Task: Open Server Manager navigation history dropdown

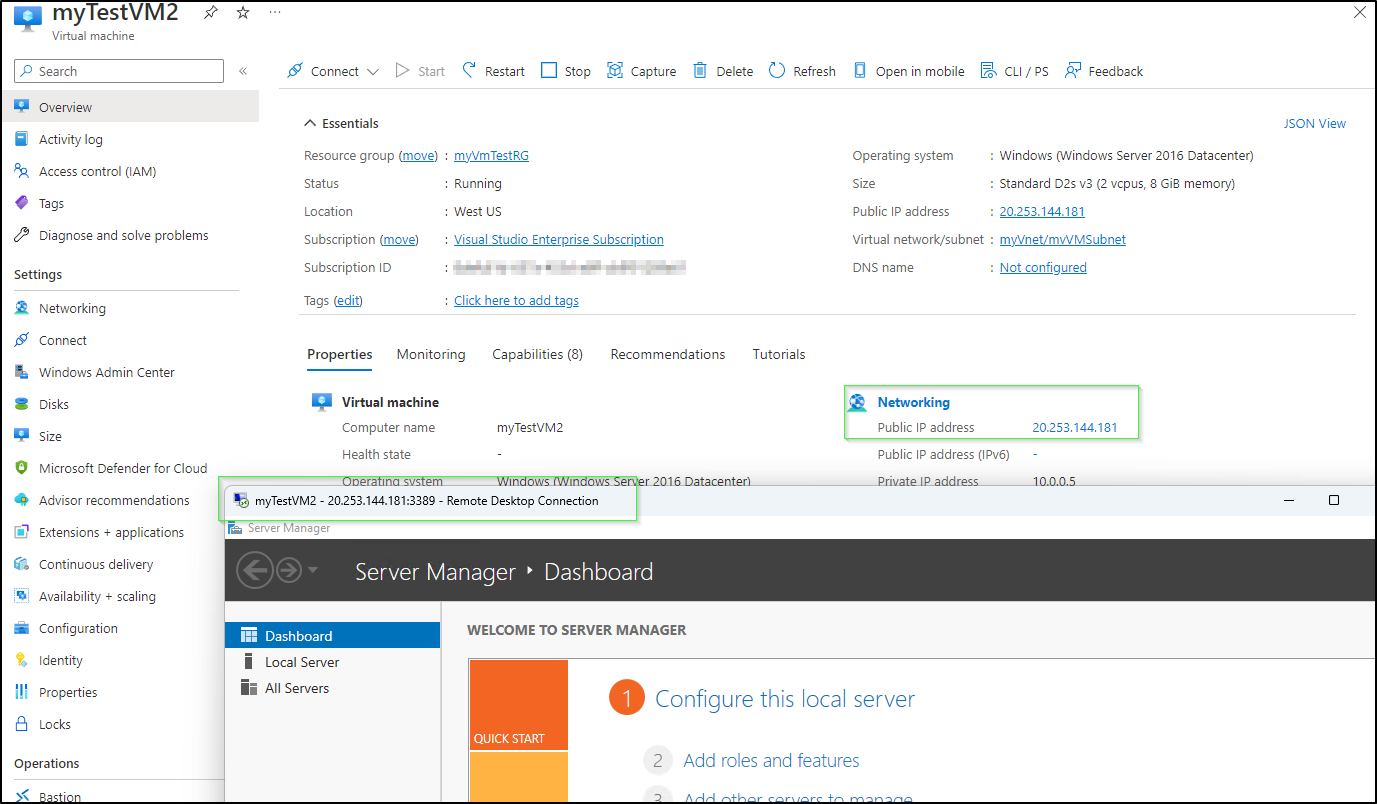Action: 313,570
